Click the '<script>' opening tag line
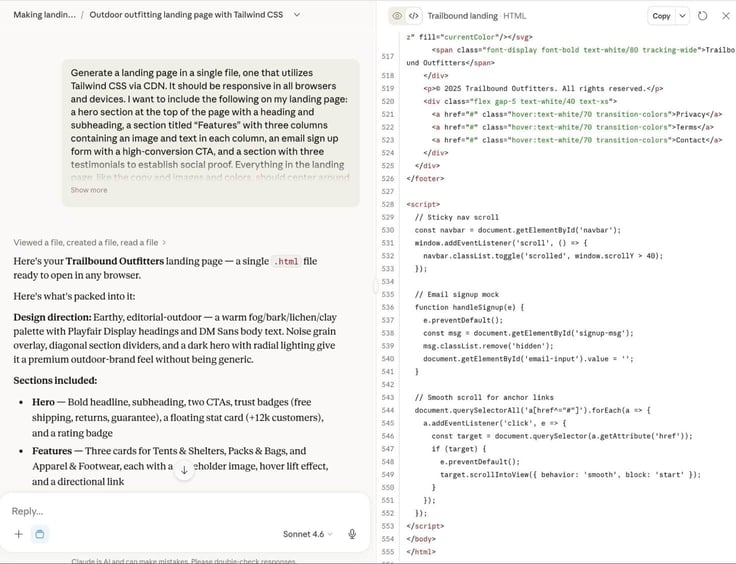 pyautogui.click(x=423, y=205)
